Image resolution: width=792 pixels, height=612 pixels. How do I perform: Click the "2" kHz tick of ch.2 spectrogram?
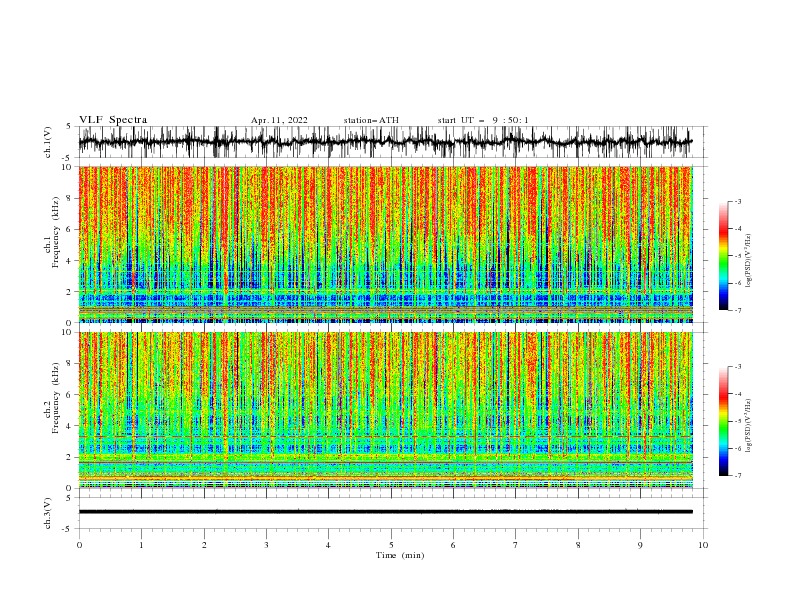[70, 457]
